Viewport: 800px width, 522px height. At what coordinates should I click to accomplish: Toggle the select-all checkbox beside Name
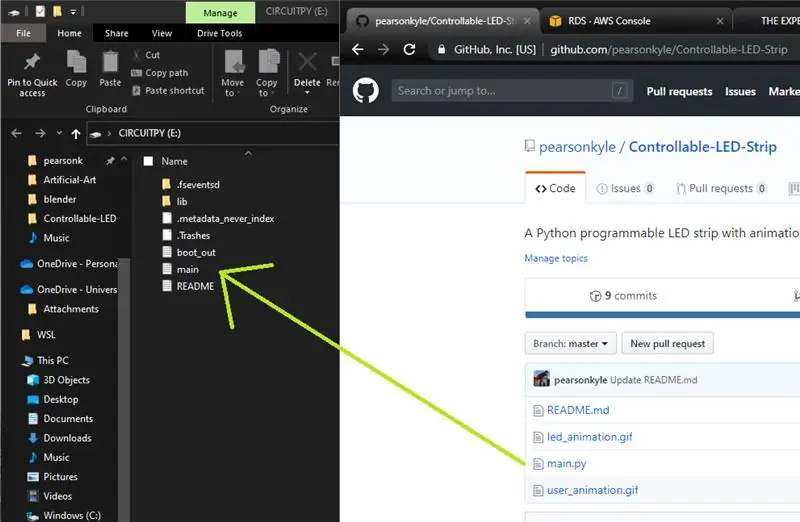pos(148,161)
